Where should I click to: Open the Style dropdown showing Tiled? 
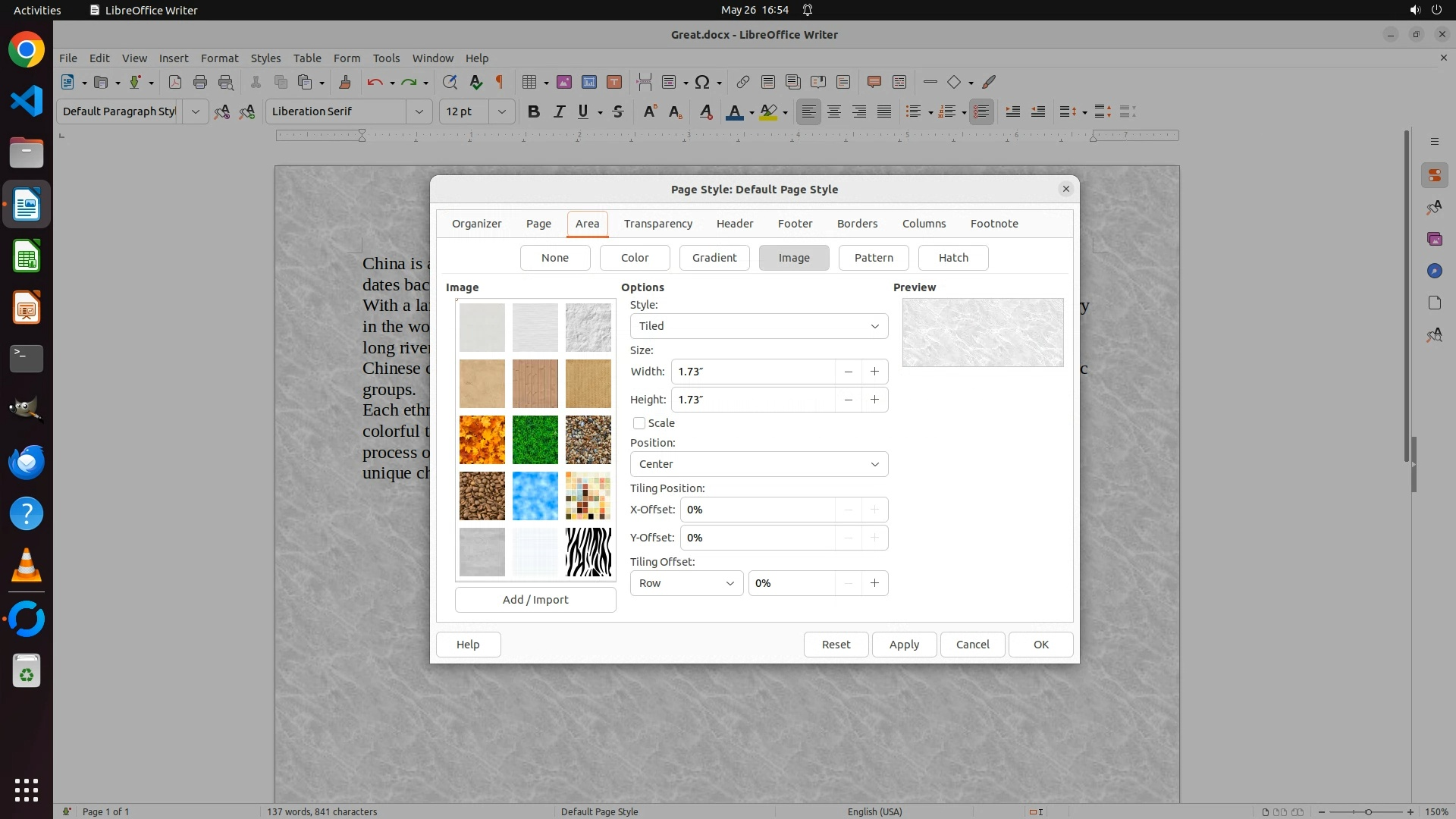pos(758,326)
